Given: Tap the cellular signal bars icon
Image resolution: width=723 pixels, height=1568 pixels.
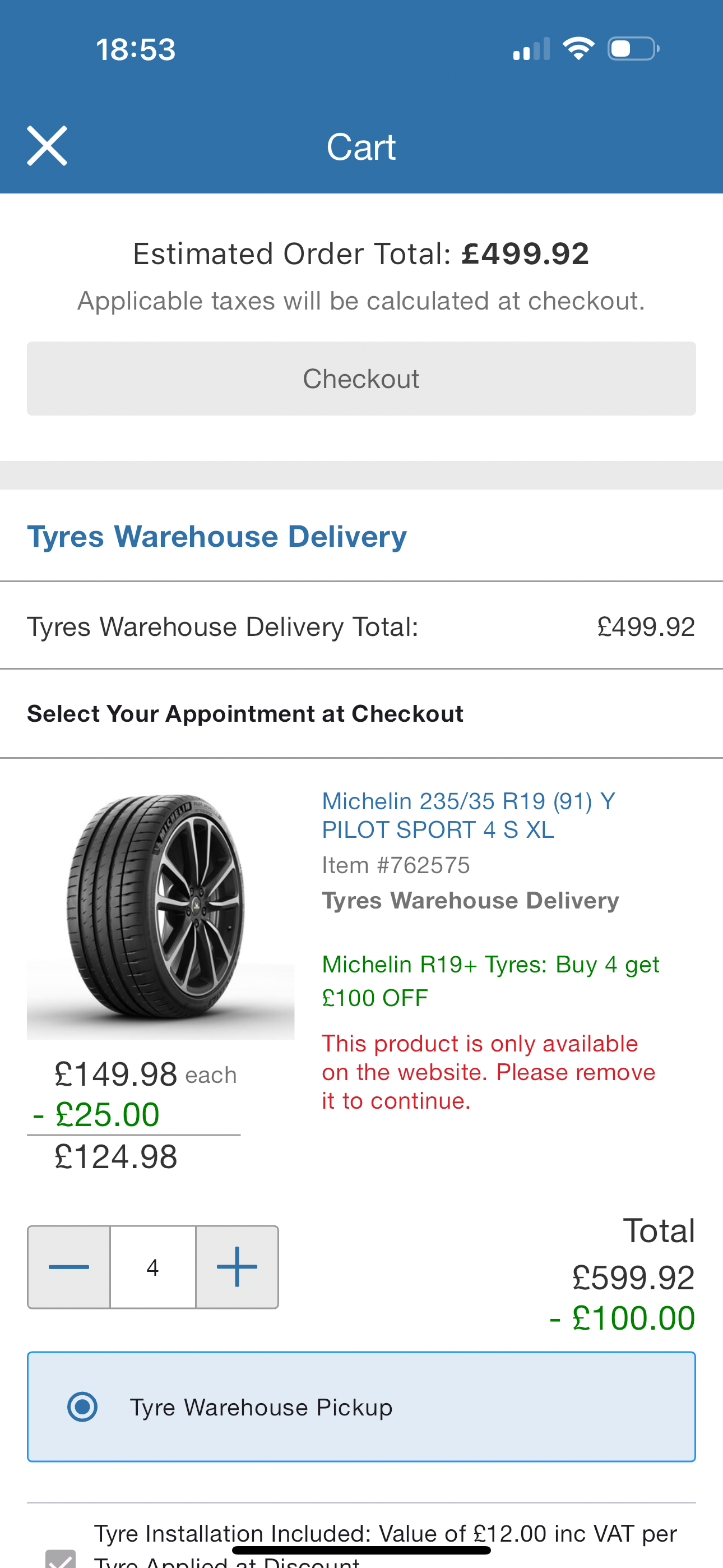Looking at the screenshot, I should tap(531, 49).
